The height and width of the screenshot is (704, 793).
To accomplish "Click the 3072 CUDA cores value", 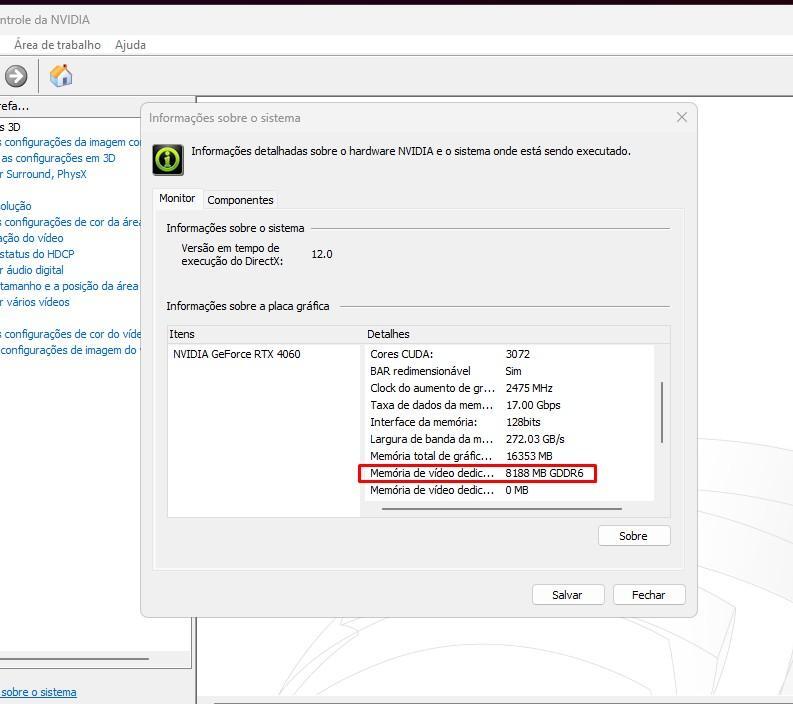I will pos(518,354).
